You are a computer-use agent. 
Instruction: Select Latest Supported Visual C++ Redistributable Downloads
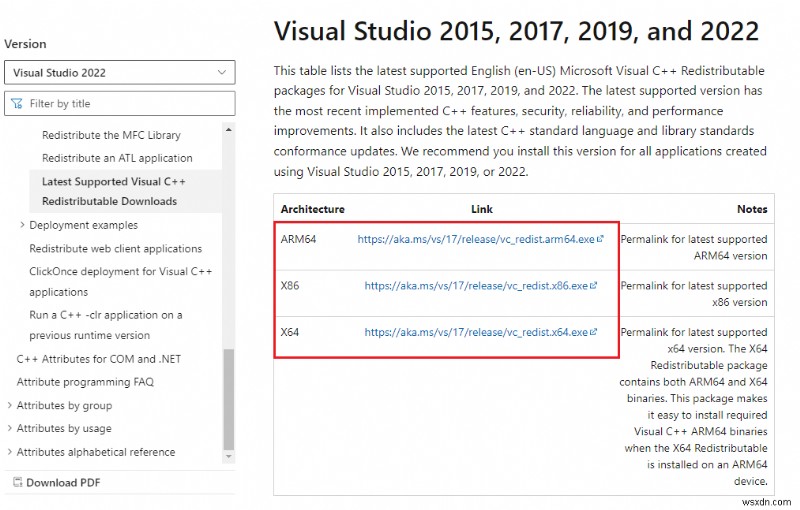[x=126, y=191]
